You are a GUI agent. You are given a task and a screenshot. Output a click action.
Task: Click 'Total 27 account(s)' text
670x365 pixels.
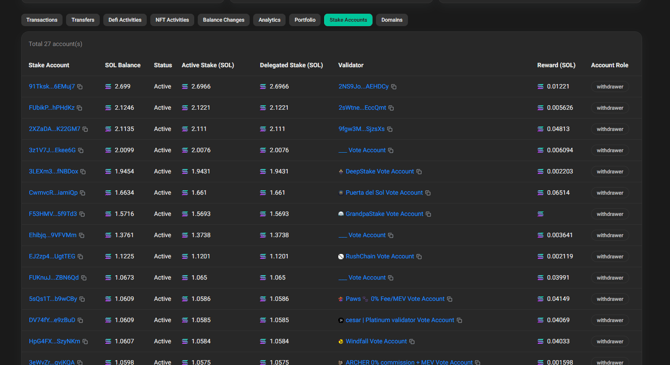point(56,44)
